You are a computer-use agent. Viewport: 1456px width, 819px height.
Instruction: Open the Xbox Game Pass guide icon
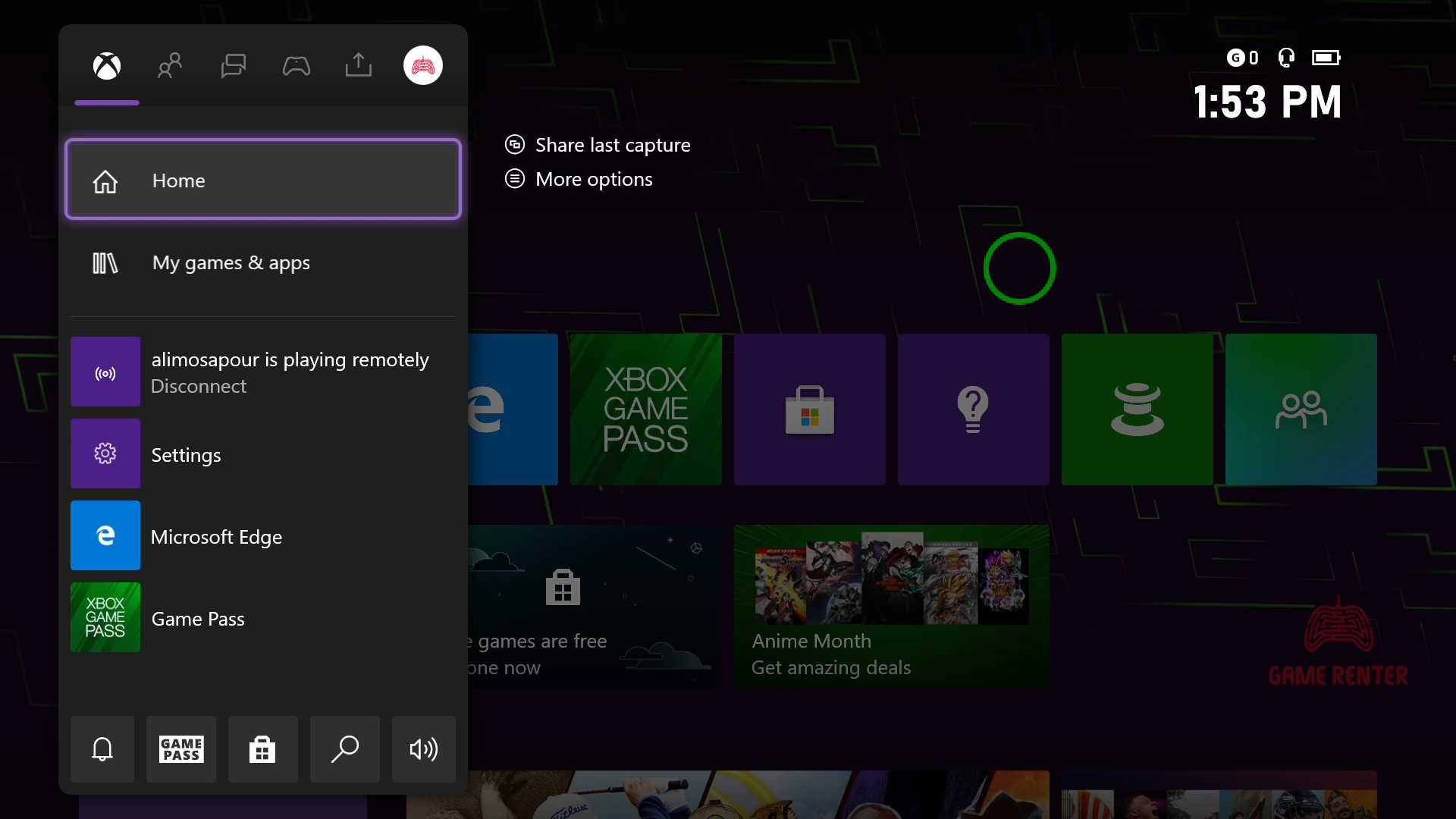coord(105,617)
